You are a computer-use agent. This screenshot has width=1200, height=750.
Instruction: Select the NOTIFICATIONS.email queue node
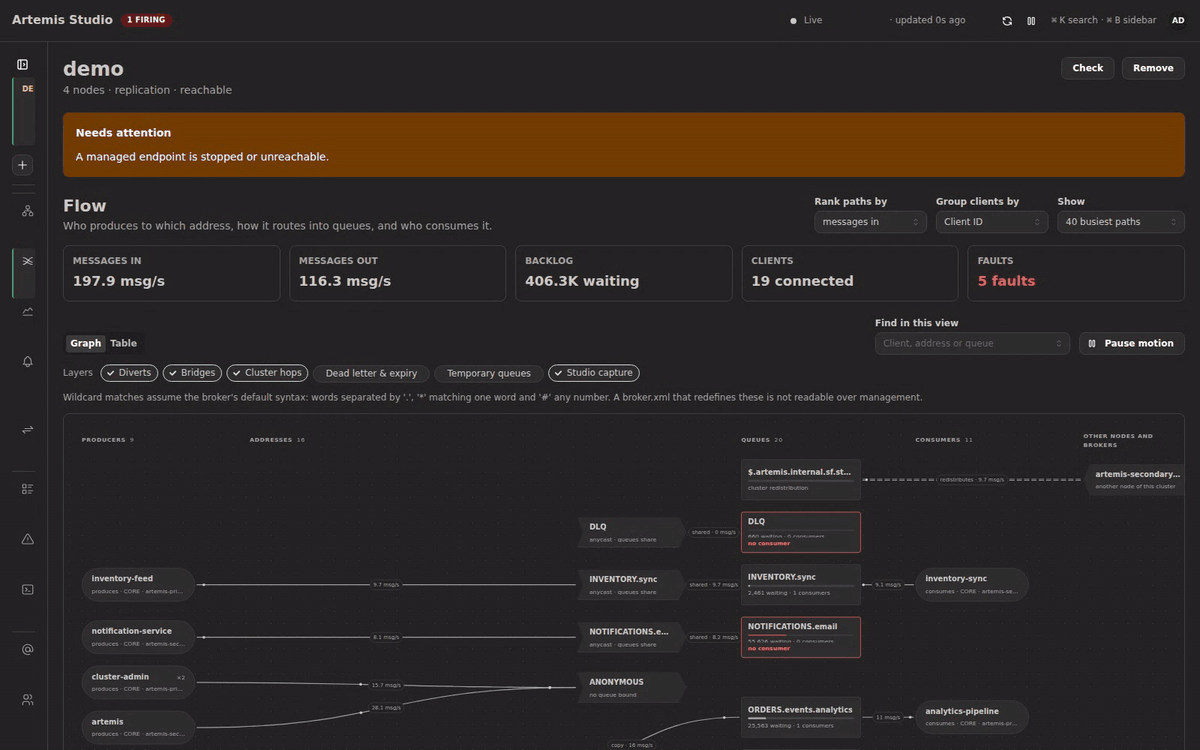click(801, 637)
